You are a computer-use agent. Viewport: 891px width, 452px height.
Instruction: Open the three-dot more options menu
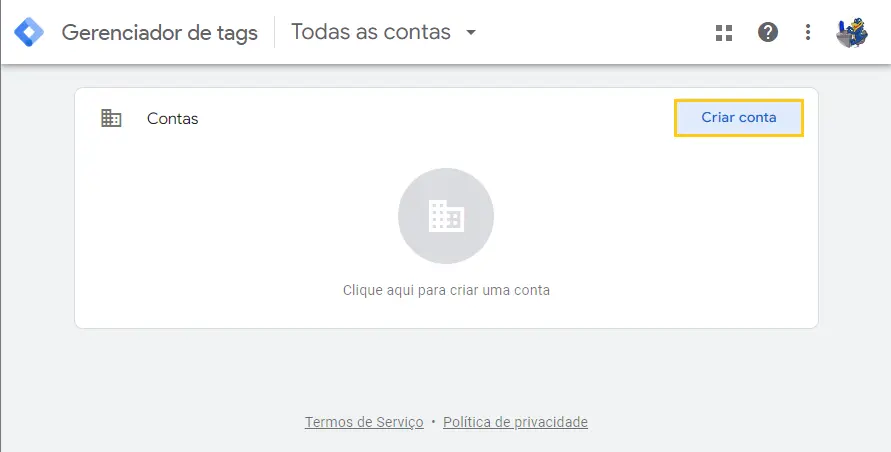point(807,32)
